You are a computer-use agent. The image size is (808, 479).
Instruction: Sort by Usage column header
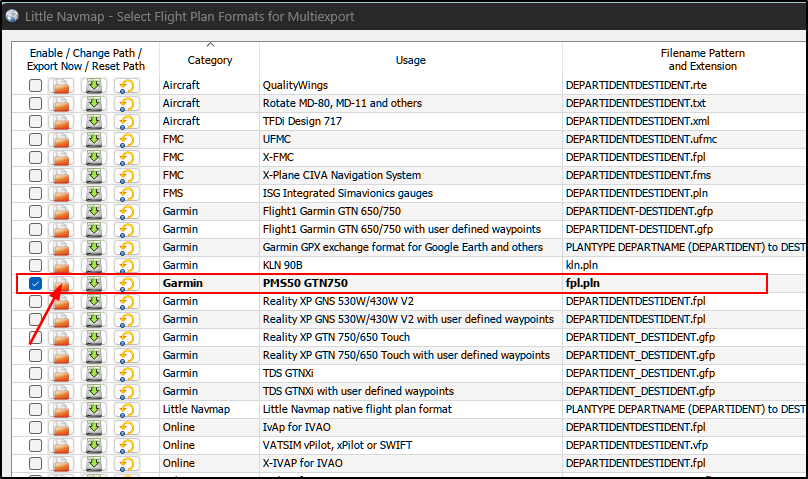[x=411, y=60]
